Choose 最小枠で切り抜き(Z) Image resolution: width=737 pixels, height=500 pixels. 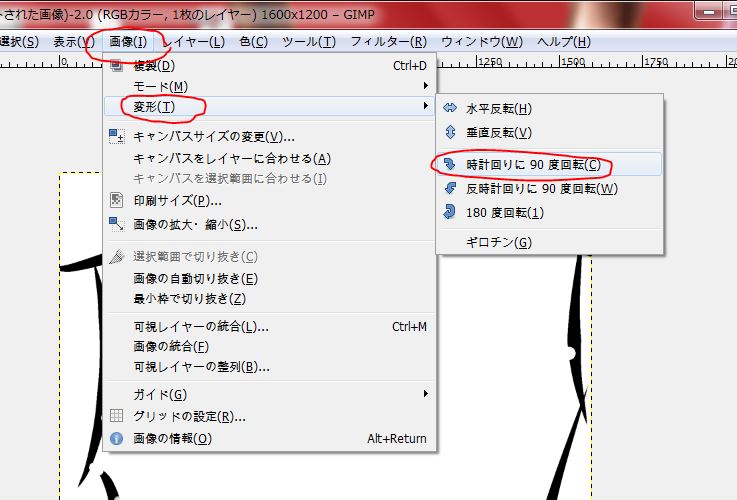point(269,298)
